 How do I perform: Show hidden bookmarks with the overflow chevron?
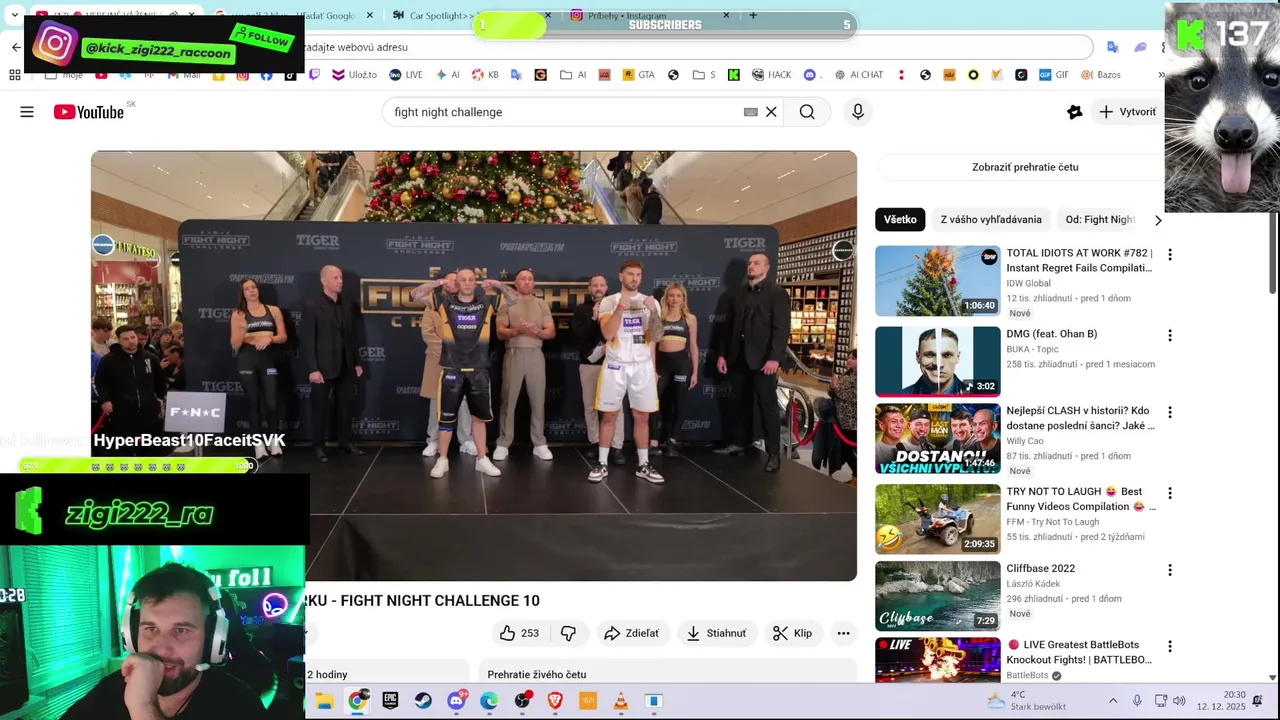1161,75
